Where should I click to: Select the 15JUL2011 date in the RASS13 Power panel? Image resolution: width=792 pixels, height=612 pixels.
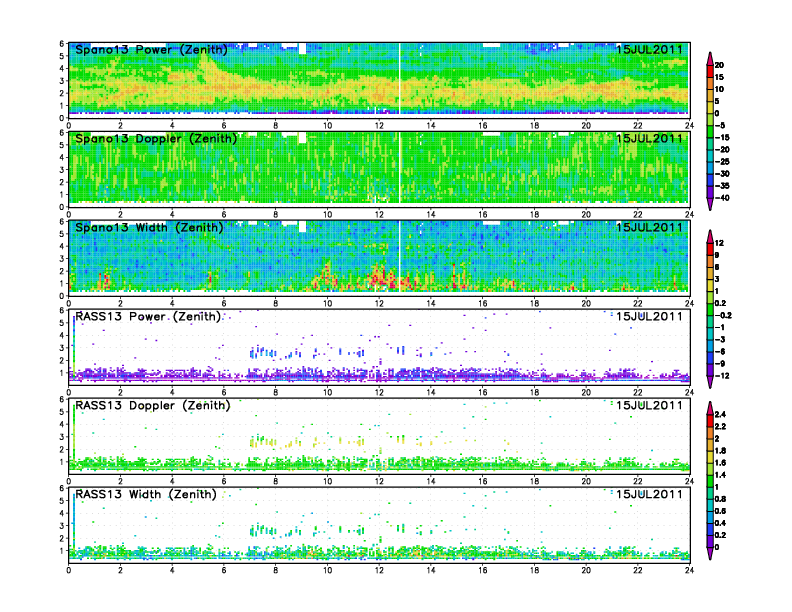click(649, 317)
